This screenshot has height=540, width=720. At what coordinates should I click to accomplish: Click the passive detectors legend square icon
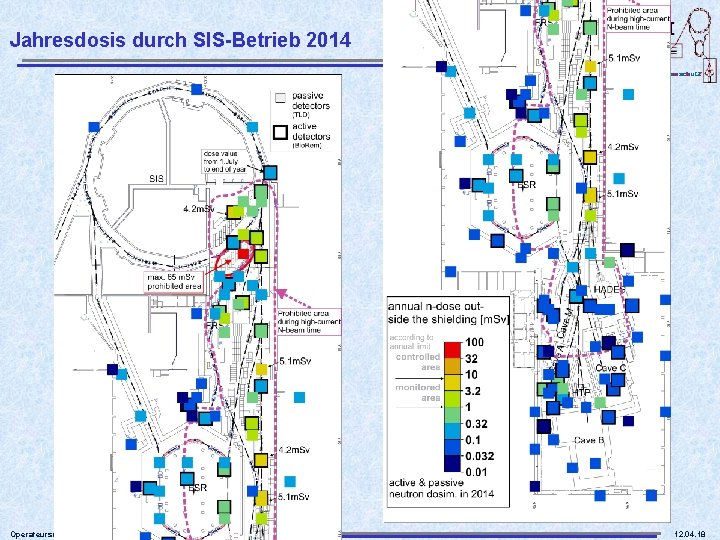pyautogui.click(x=280, y=98)
